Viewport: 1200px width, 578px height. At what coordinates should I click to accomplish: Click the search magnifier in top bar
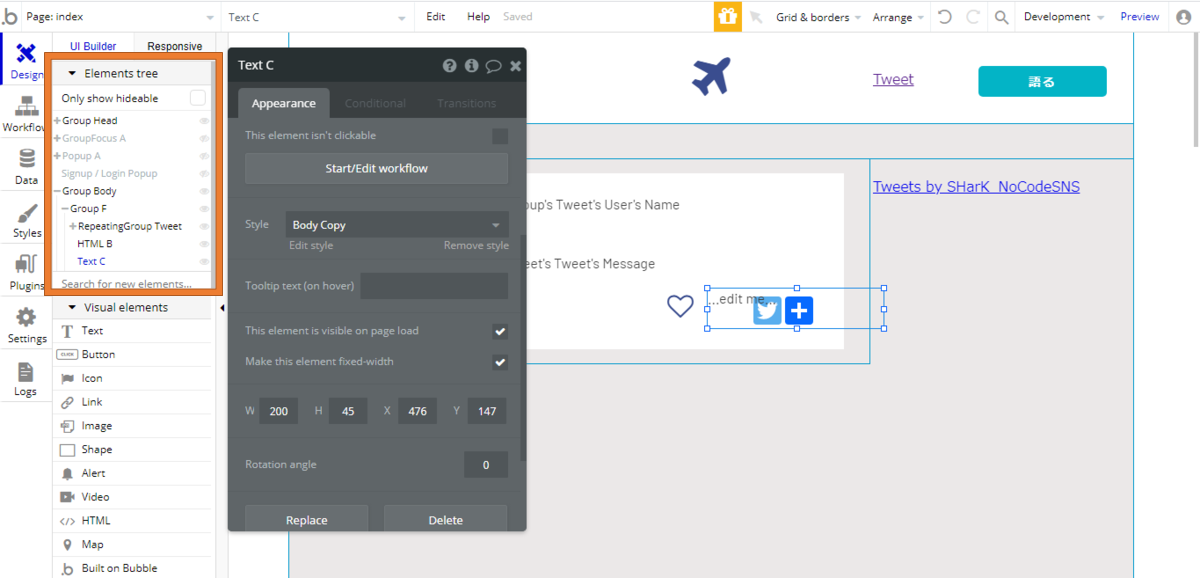point(1001,17)
